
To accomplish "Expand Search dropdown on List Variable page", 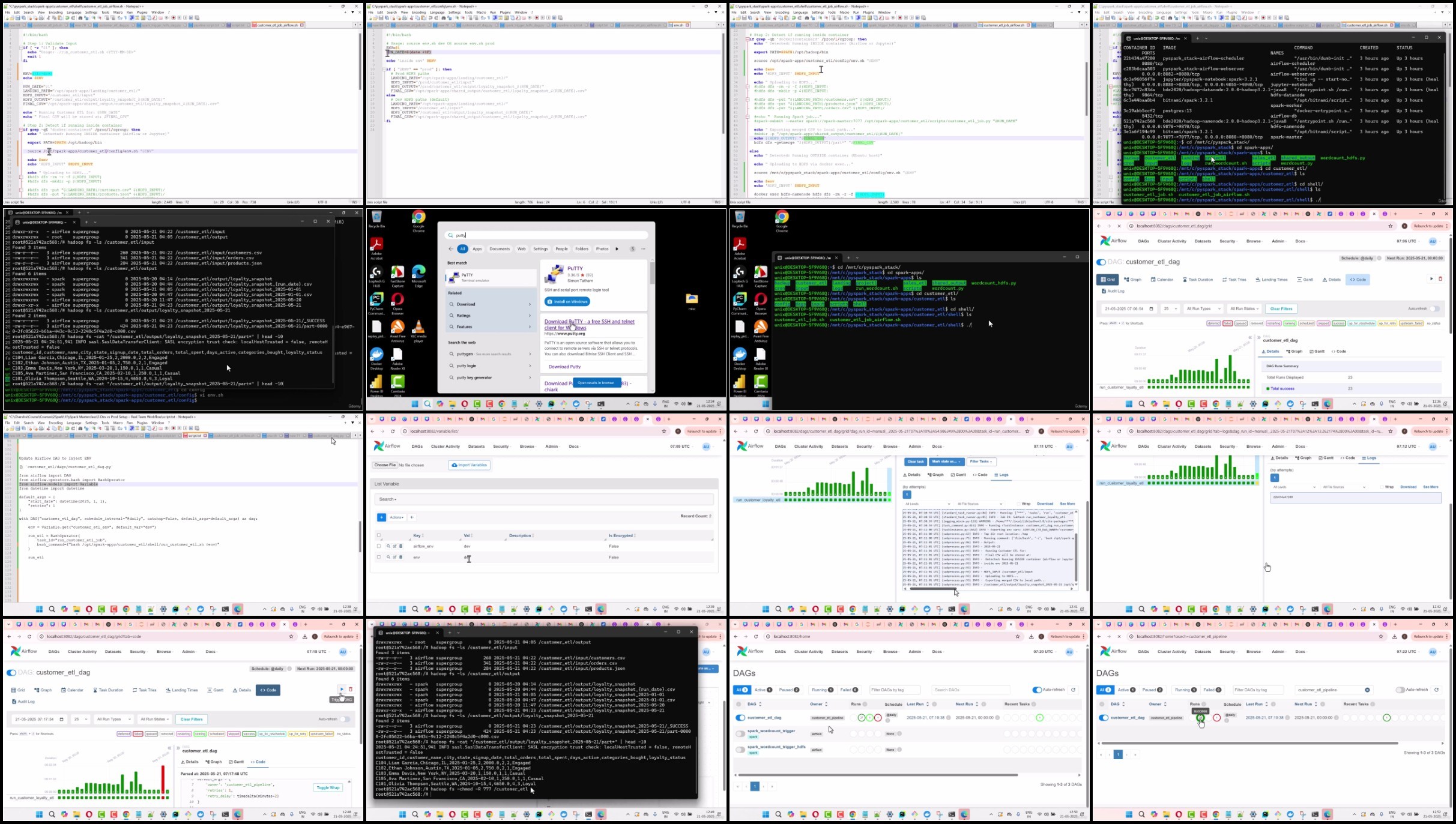I will click(x=387, y=499).
